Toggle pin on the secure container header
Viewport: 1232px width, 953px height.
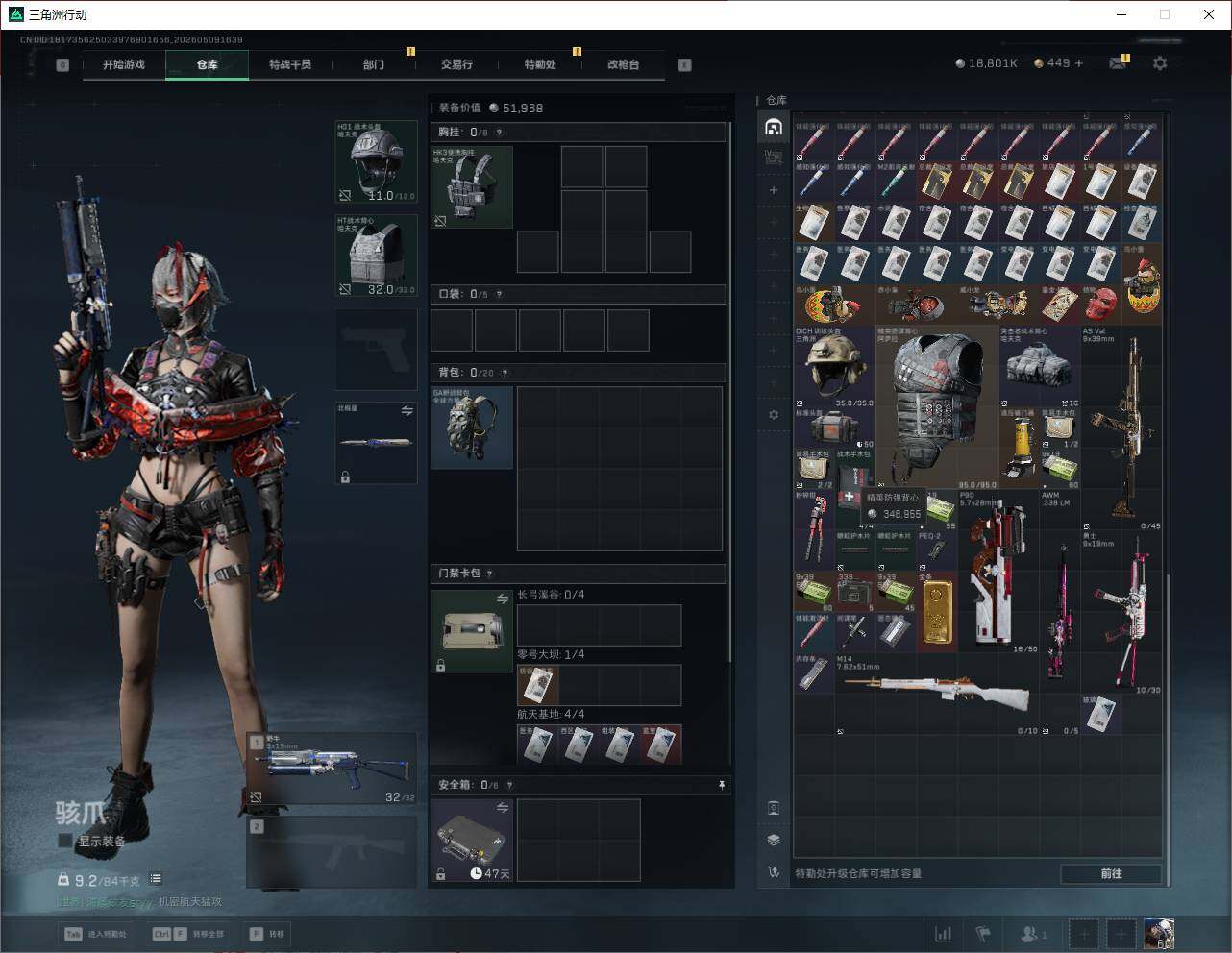pos(722,785)
